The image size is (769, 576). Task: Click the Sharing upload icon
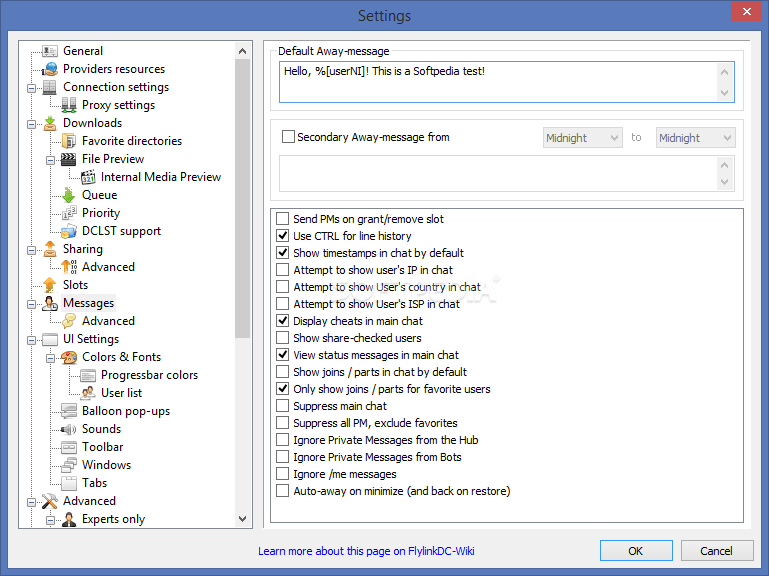point(50,249)
